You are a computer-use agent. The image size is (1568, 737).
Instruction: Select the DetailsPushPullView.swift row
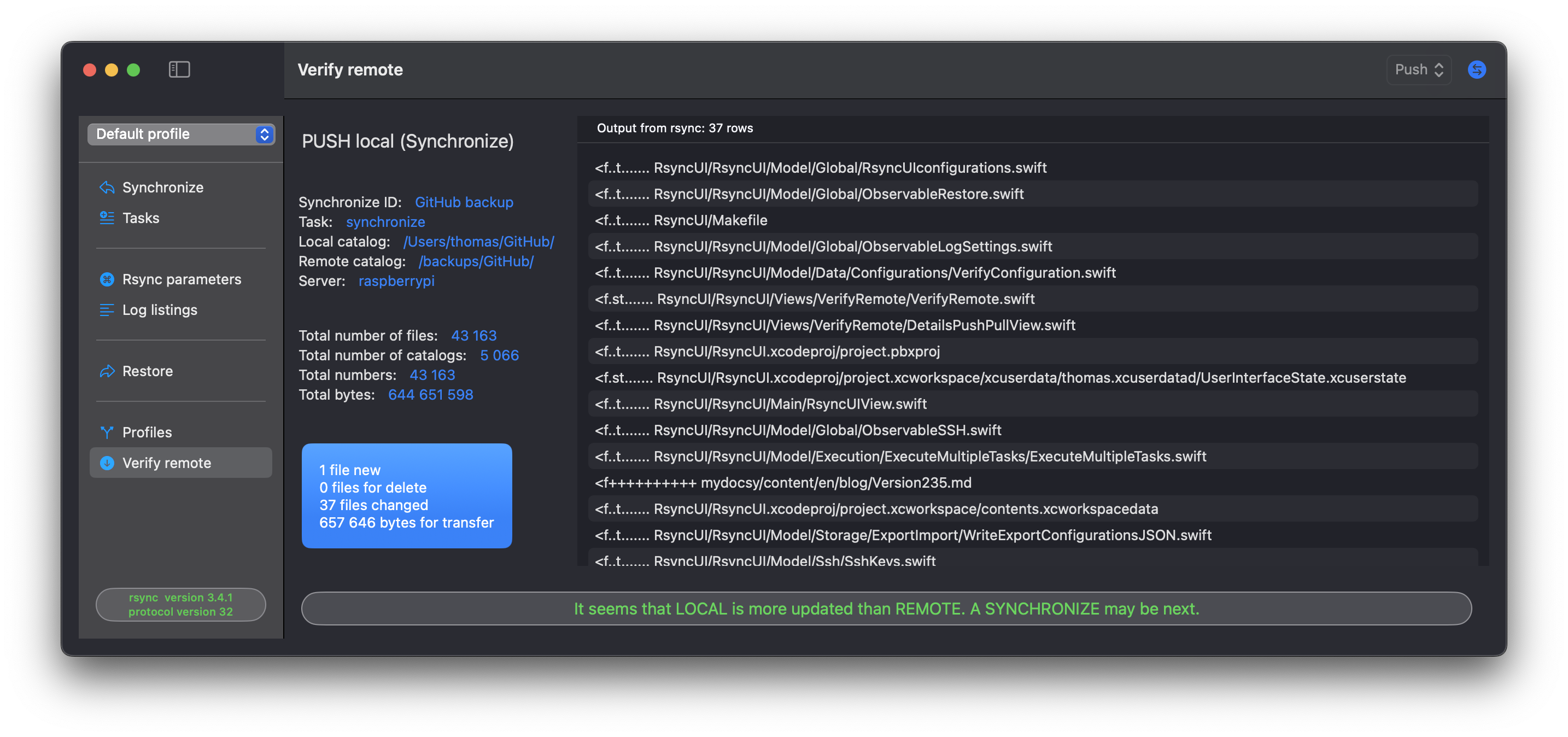1033,325
